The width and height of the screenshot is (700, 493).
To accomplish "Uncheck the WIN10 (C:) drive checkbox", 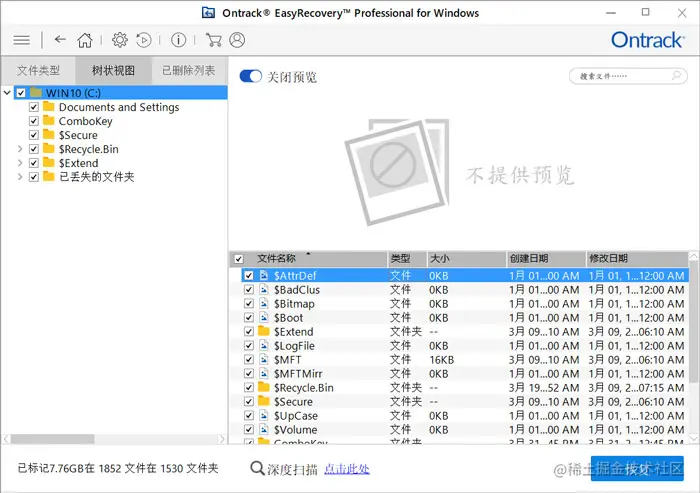I will [21, 93].
